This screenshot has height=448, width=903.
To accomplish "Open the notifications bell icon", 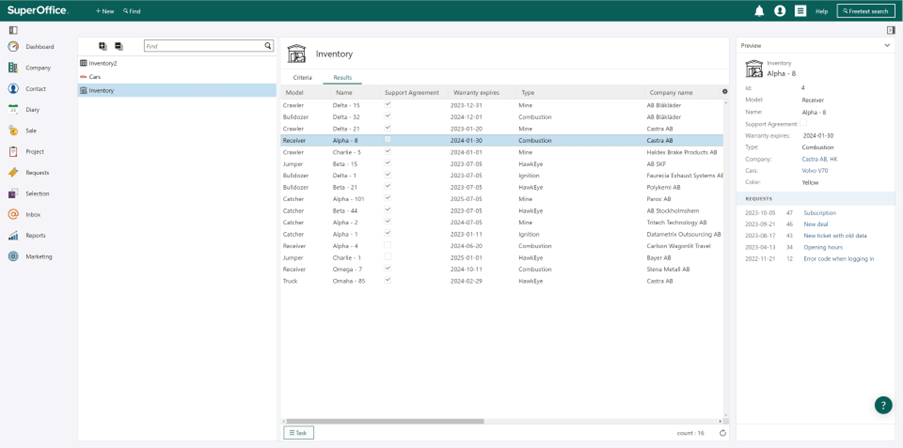I will tap(759, 11).
